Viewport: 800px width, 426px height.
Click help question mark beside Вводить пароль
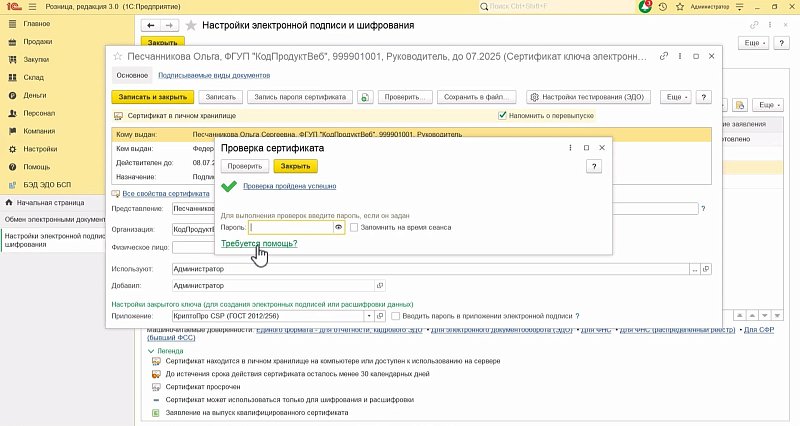(578, 316)
